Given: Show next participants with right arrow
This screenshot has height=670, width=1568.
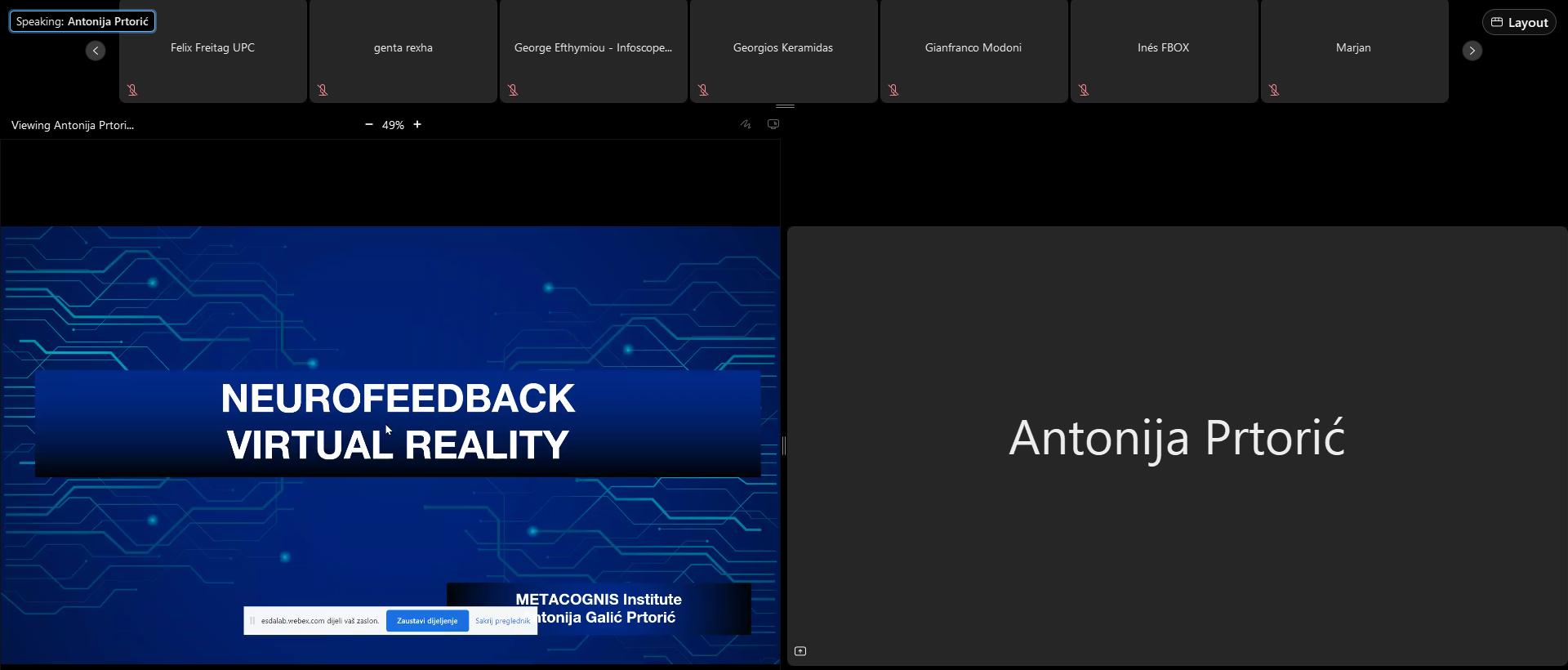Looking at the screenshot, I should tap(1472, 51).
